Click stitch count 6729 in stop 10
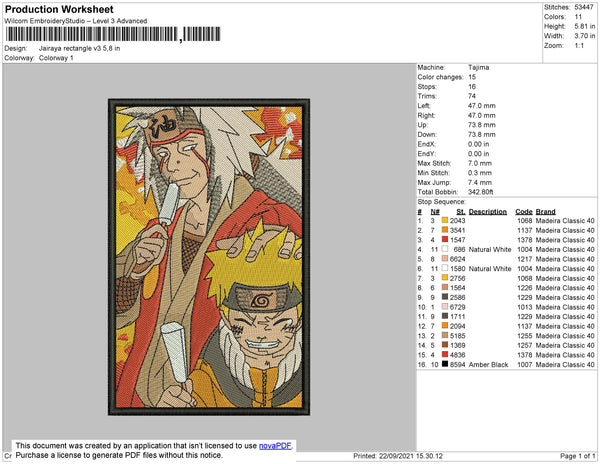Screen dimensions: 600x464 pos(458,307)
